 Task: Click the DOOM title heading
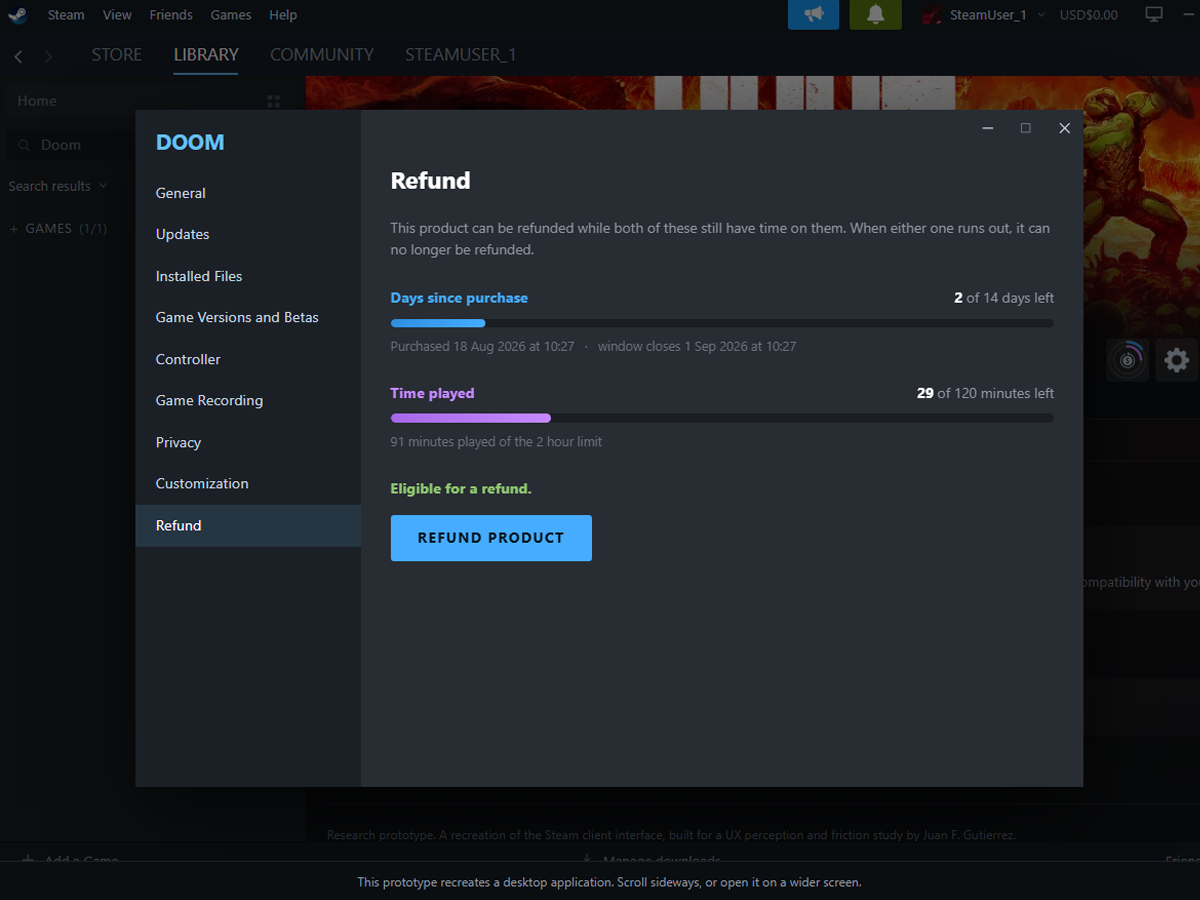coord(190,143)
